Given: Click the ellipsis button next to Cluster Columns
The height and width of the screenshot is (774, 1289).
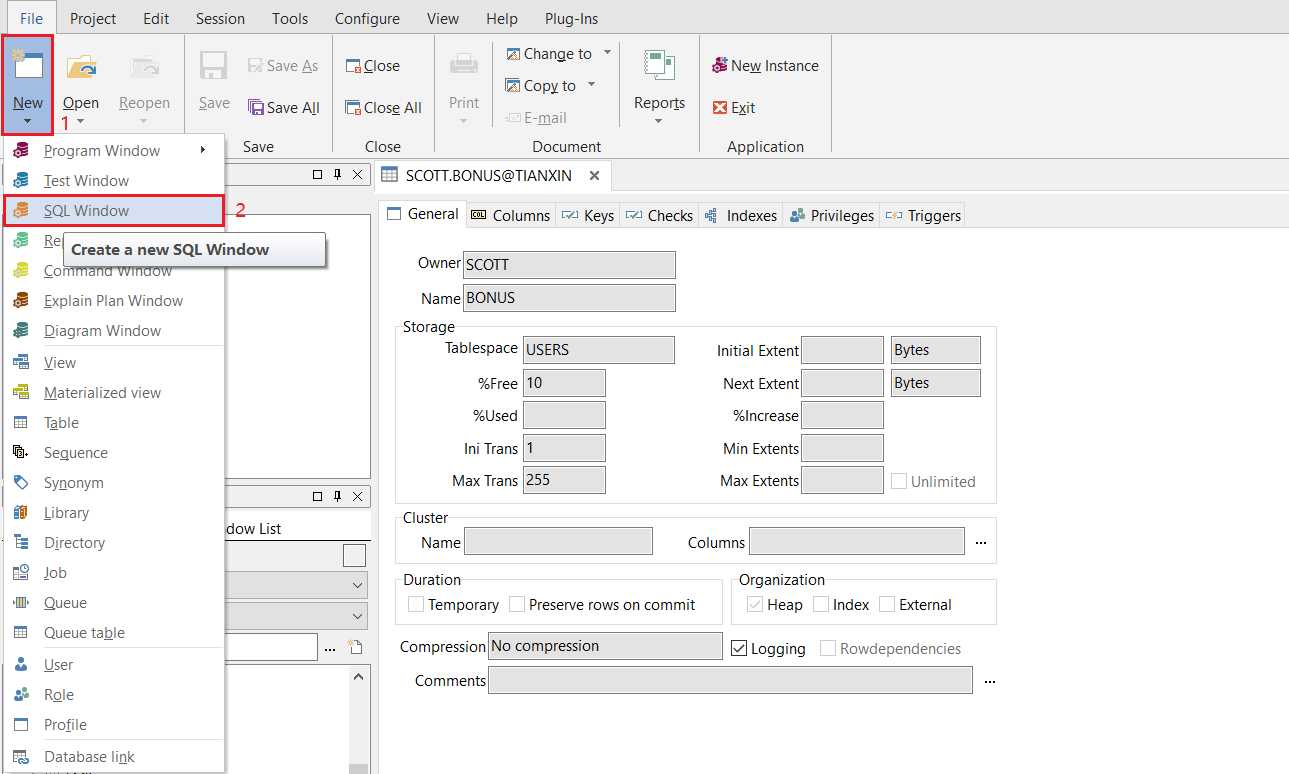Looking at the screenshot, I should [x=981, y=542].
